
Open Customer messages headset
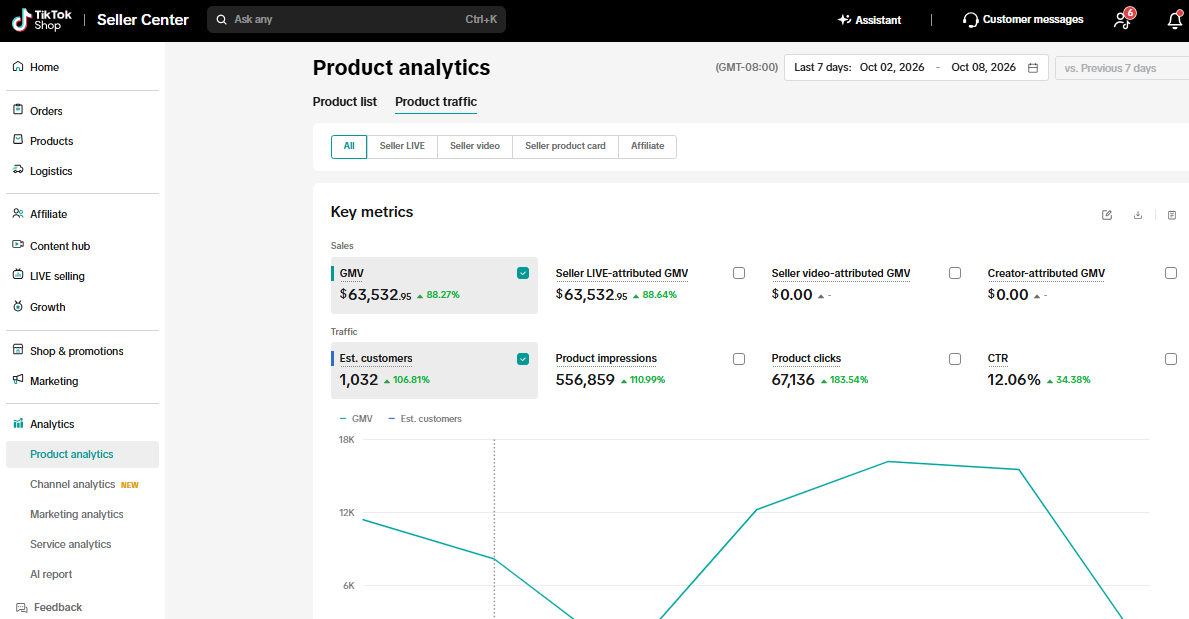click(x=1023, y=20)
